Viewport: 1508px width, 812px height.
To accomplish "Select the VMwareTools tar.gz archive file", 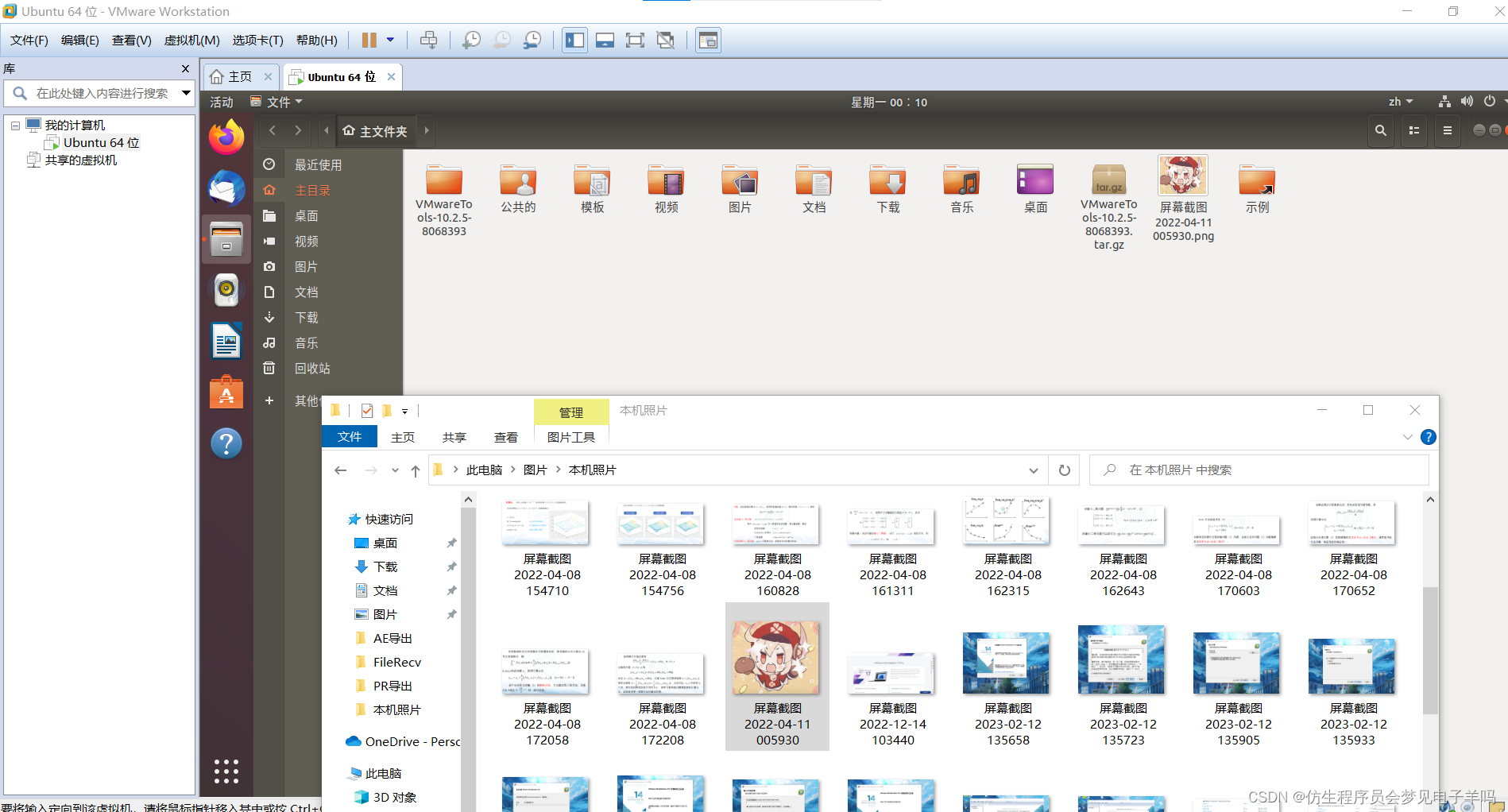I will pyautogui.click(x=1108, y=207).
